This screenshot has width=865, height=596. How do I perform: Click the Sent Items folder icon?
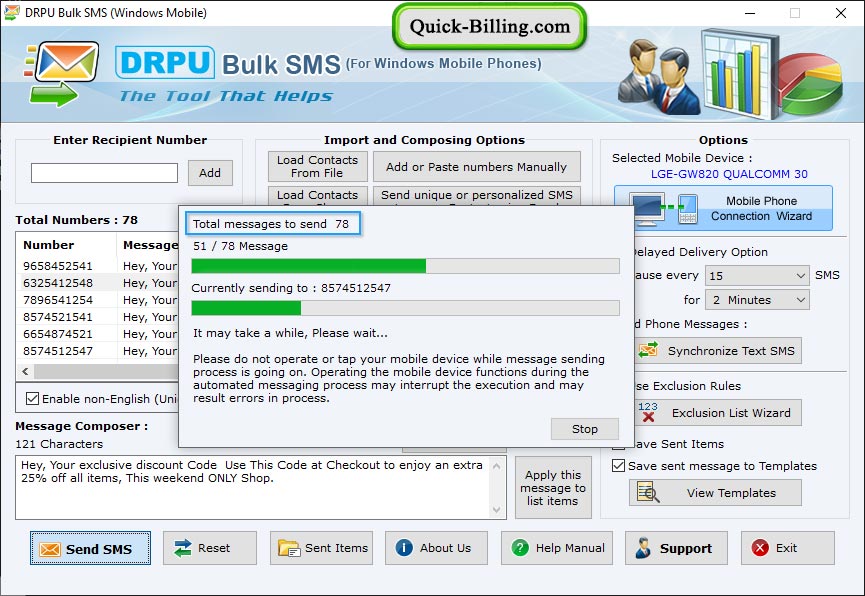pyautogui.click(x=289, y=548)
